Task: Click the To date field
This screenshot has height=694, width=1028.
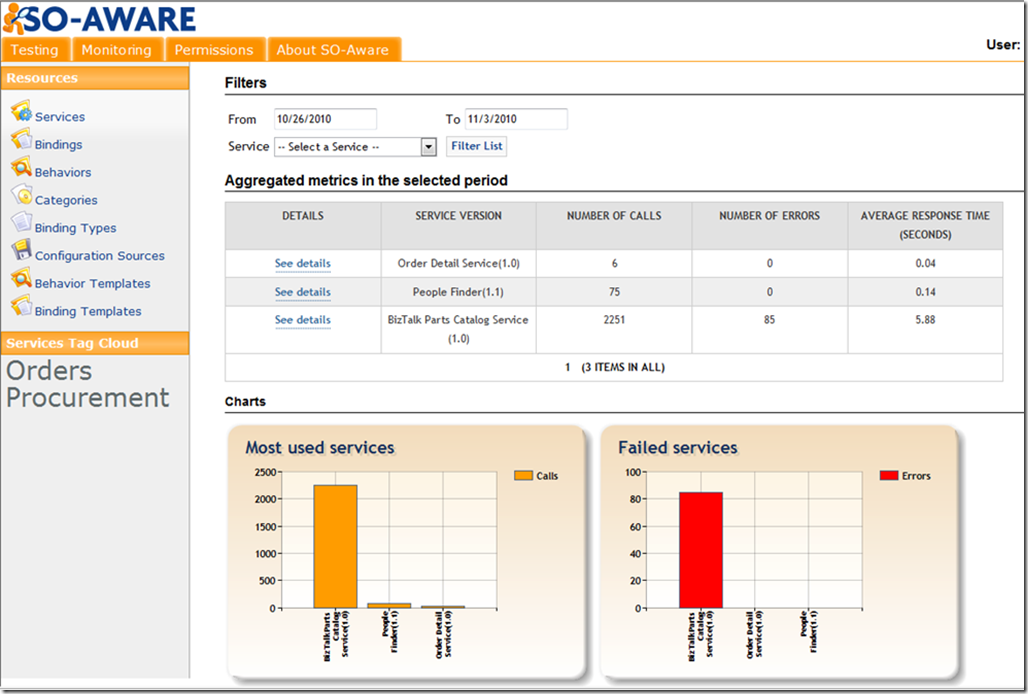Action: [516, 119]
